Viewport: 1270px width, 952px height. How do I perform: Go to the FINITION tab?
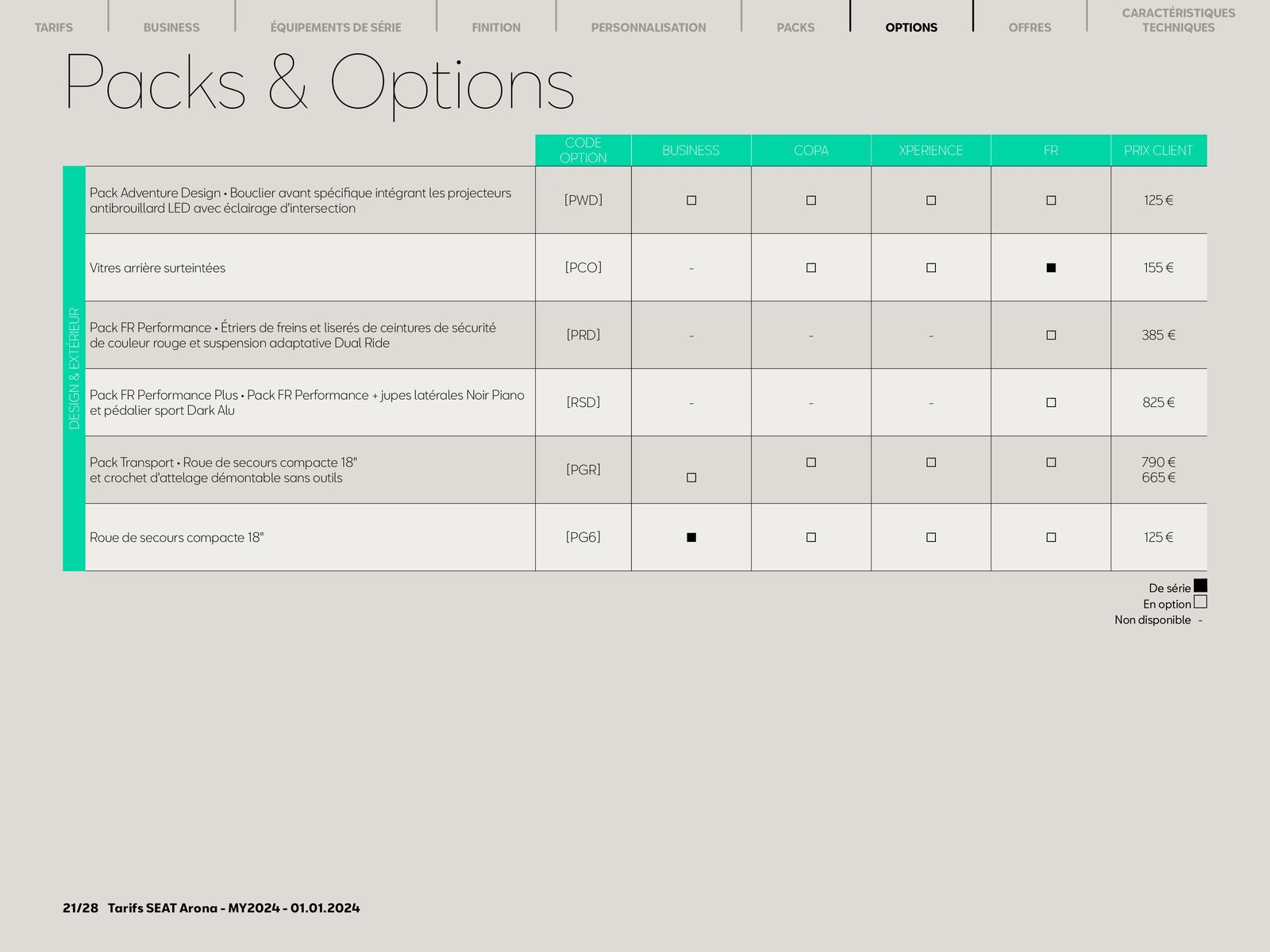[x=496, y=28]
